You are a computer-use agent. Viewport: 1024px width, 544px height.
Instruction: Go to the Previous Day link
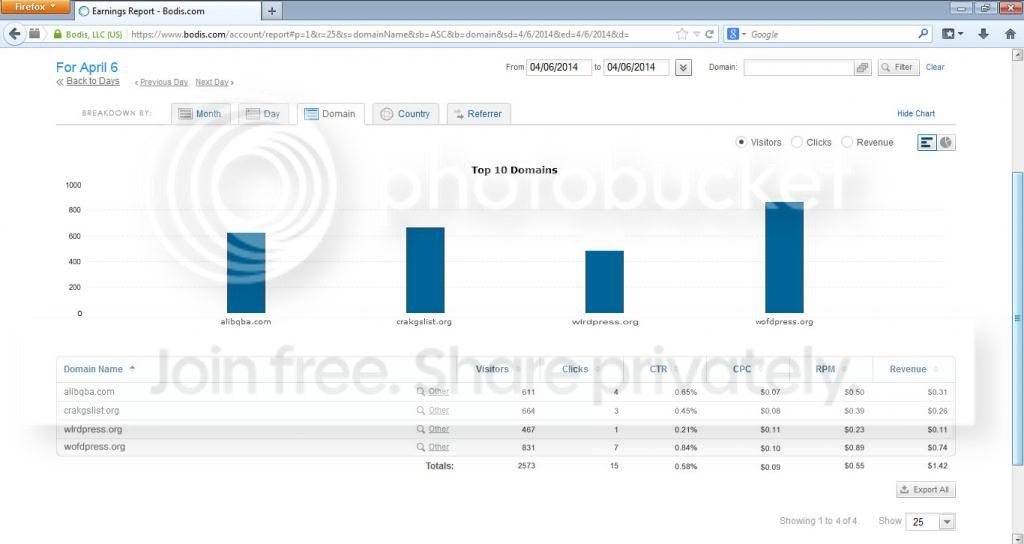tap(164, 82)
